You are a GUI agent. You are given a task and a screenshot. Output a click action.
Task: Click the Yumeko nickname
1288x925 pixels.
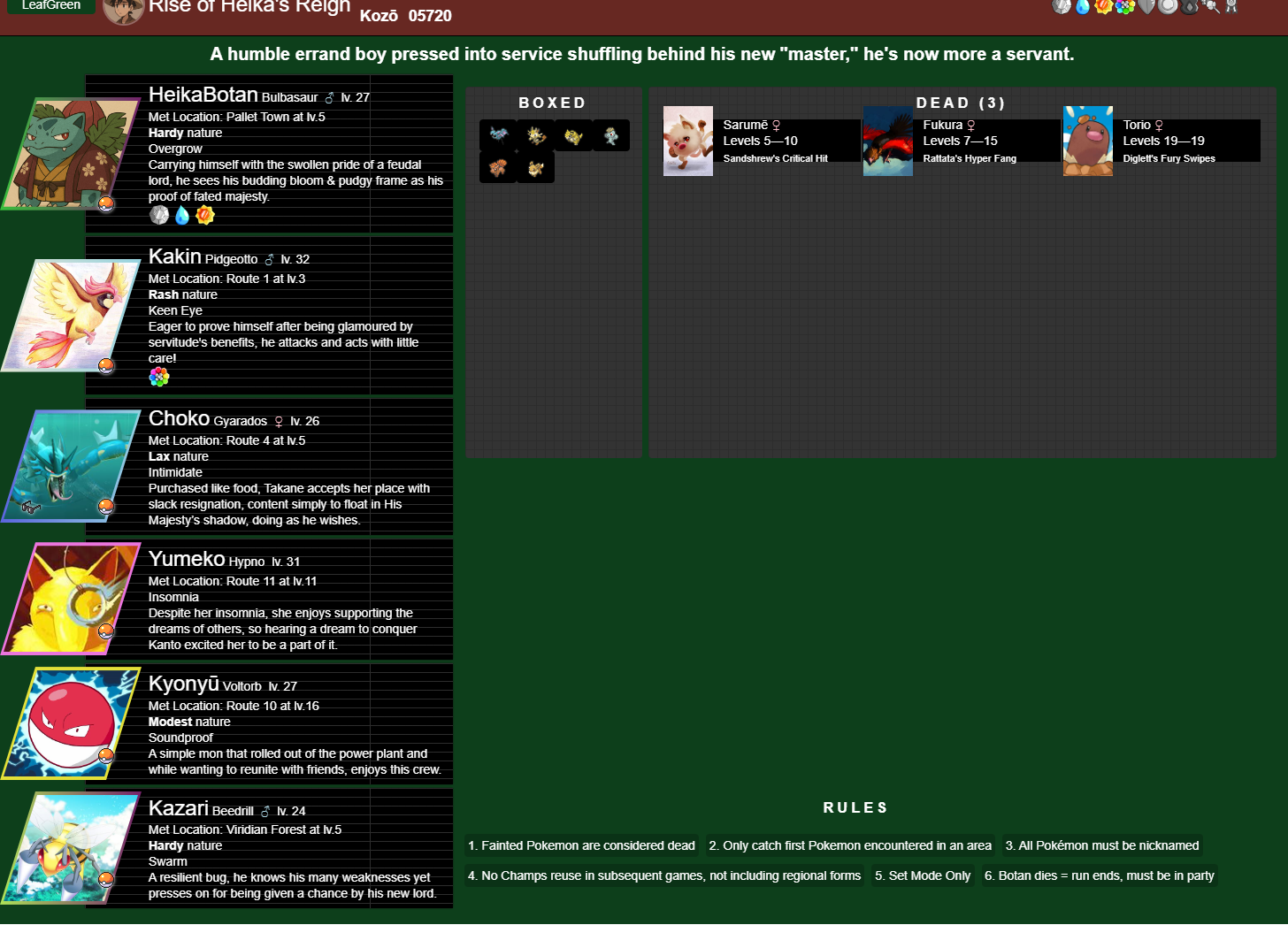187,559
